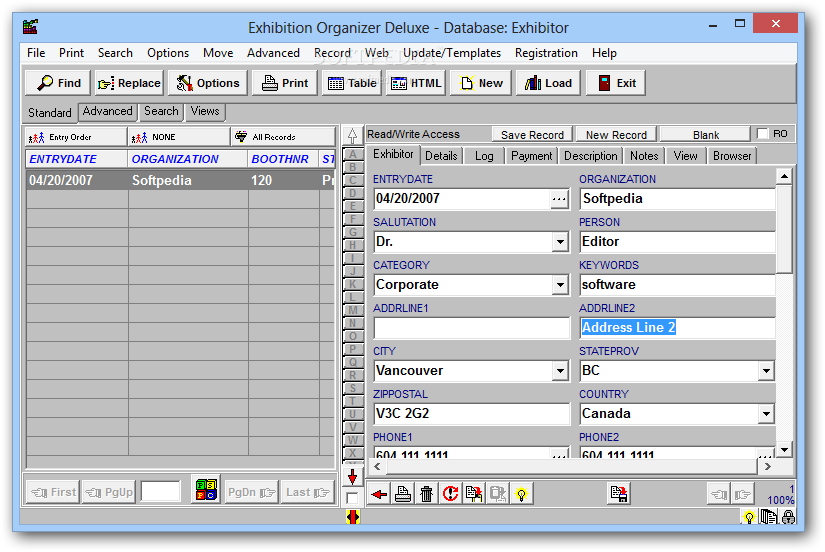Print current record with the printer icon

403,494
